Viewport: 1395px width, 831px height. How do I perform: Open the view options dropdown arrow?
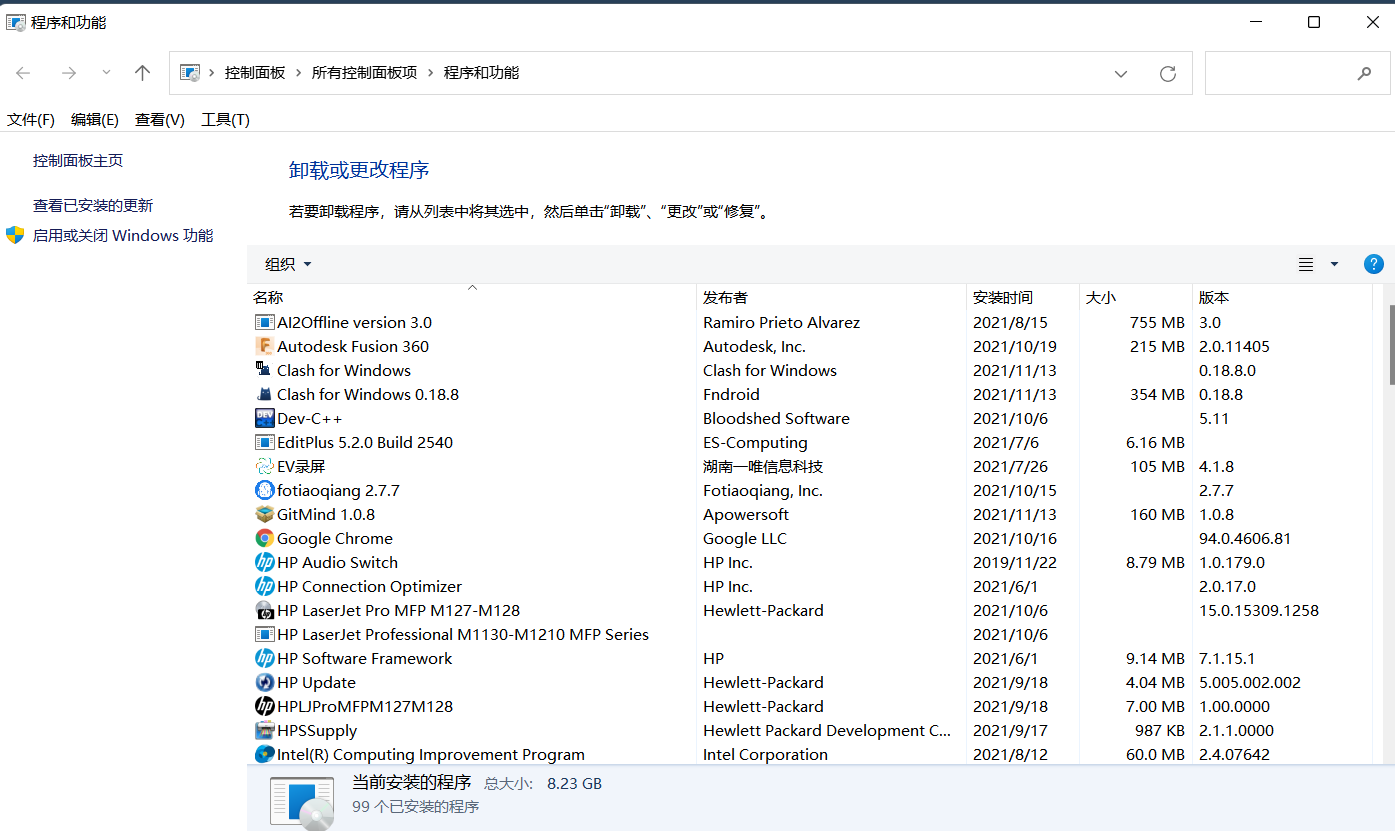(1334, 264)
